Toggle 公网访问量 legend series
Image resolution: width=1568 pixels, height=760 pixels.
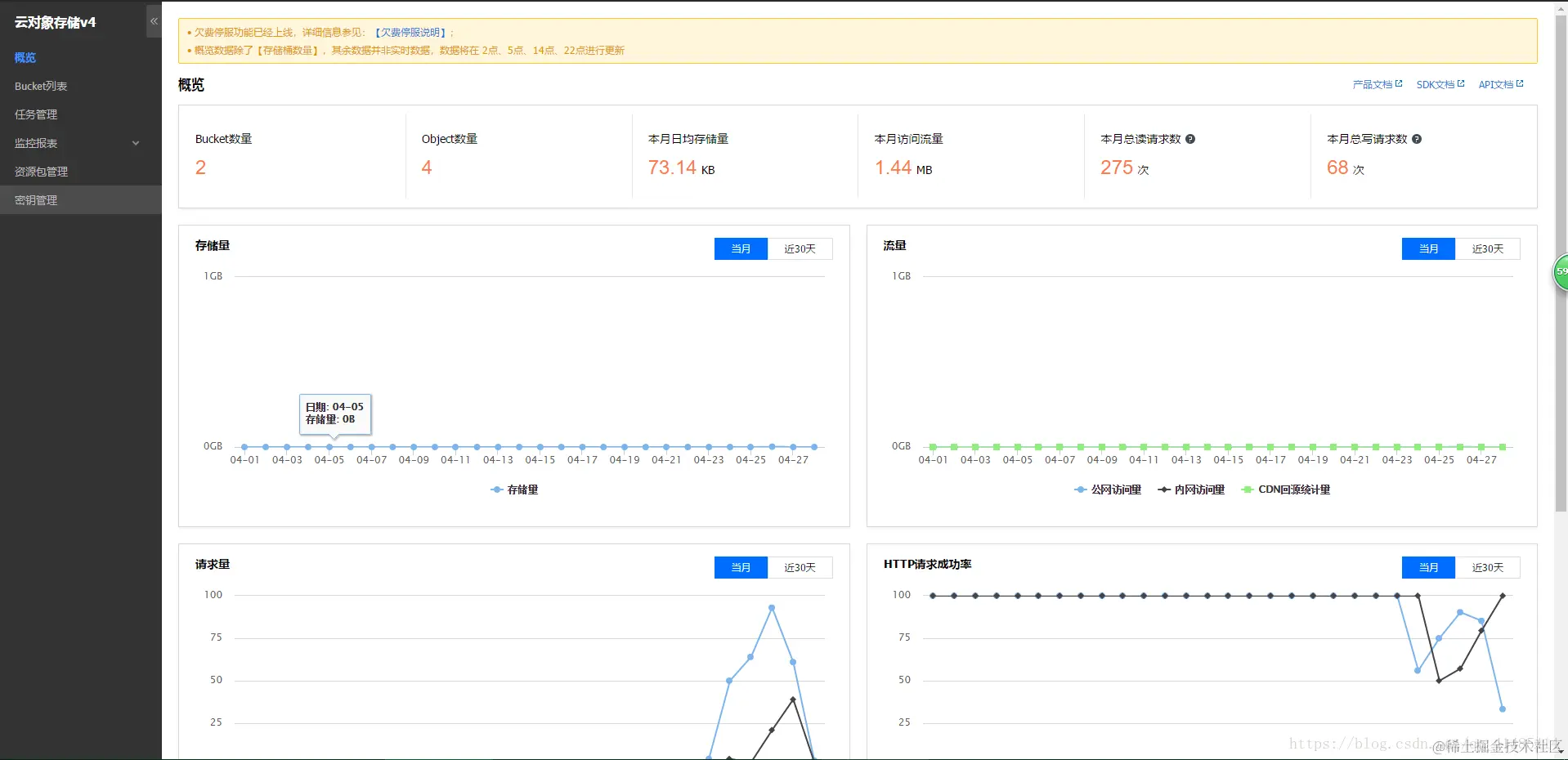pos(1108,490)
